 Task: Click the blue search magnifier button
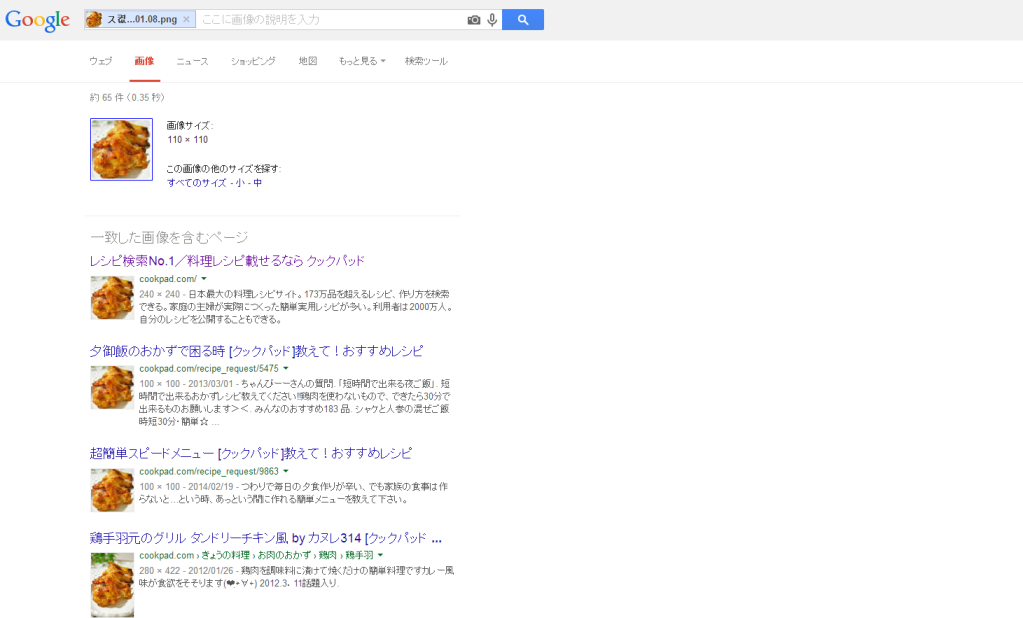click(x=523, y=20)
